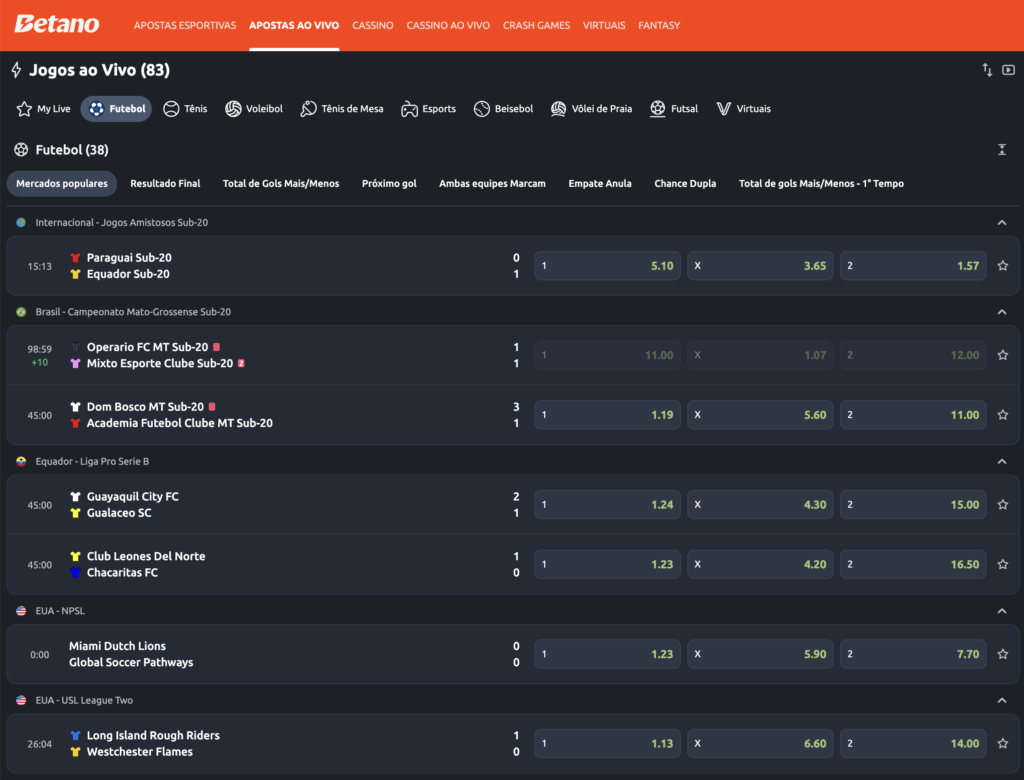Collapse Internacional Jogos Amistosos Sub-20 section
1024x780 pixels.
pos(1002,223)
